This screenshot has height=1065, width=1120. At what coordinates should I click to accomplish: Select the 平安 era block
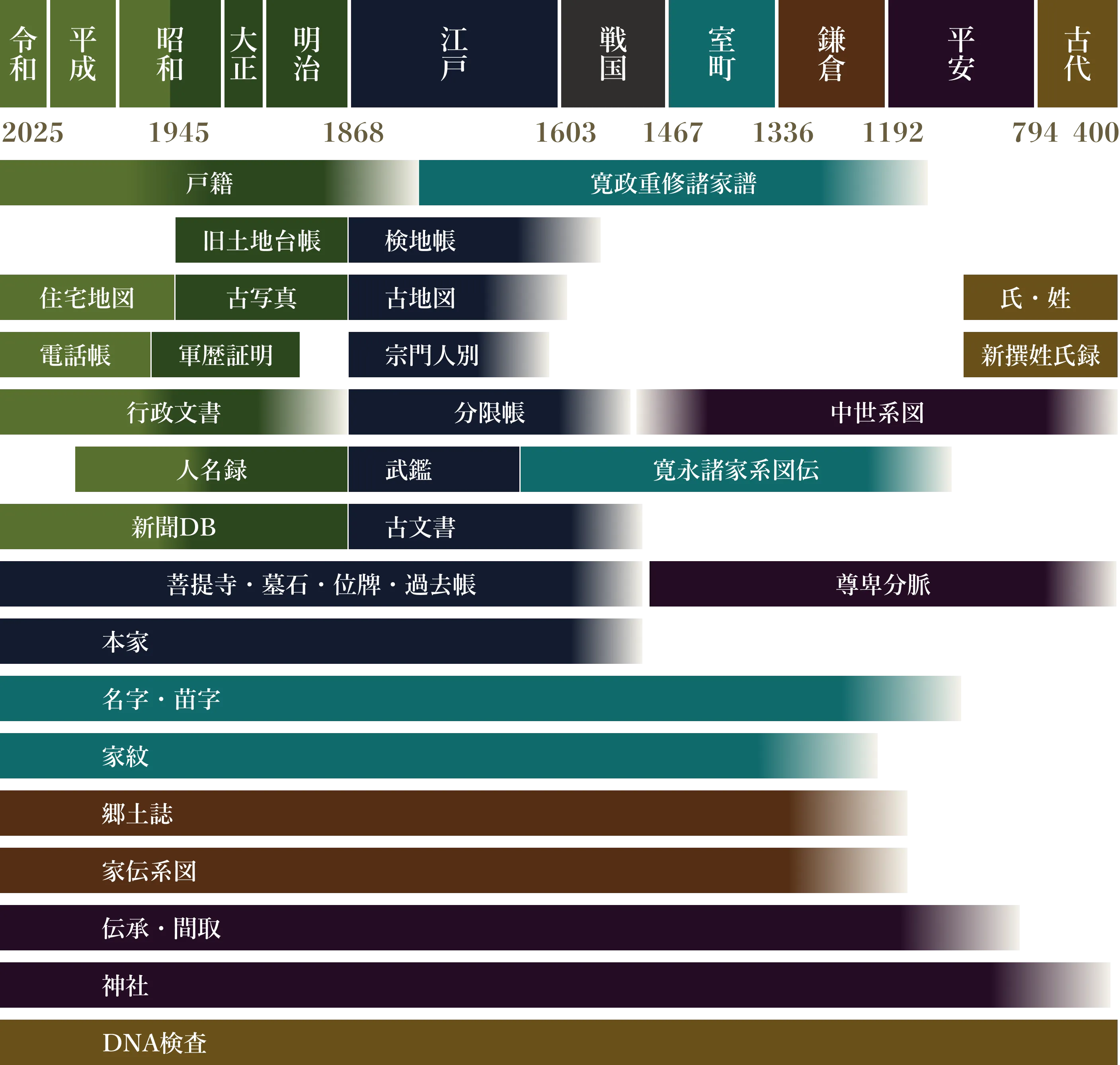click(x=961, y=53)
